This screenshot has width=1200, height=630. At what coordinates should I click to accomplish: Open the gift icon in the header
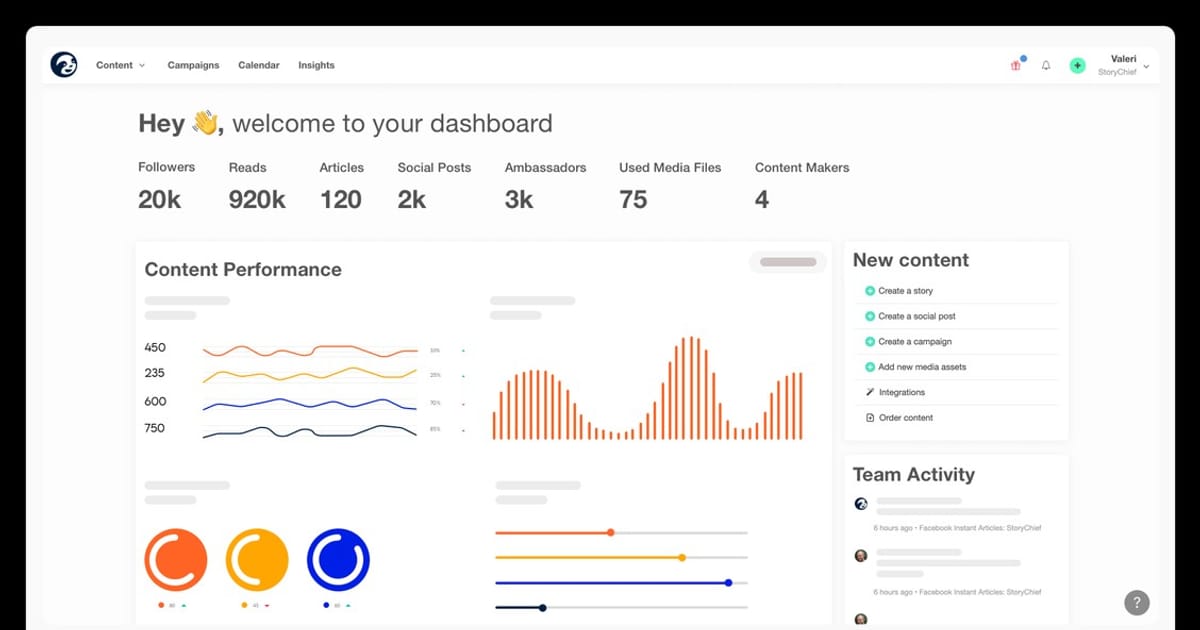point(1015,66)
